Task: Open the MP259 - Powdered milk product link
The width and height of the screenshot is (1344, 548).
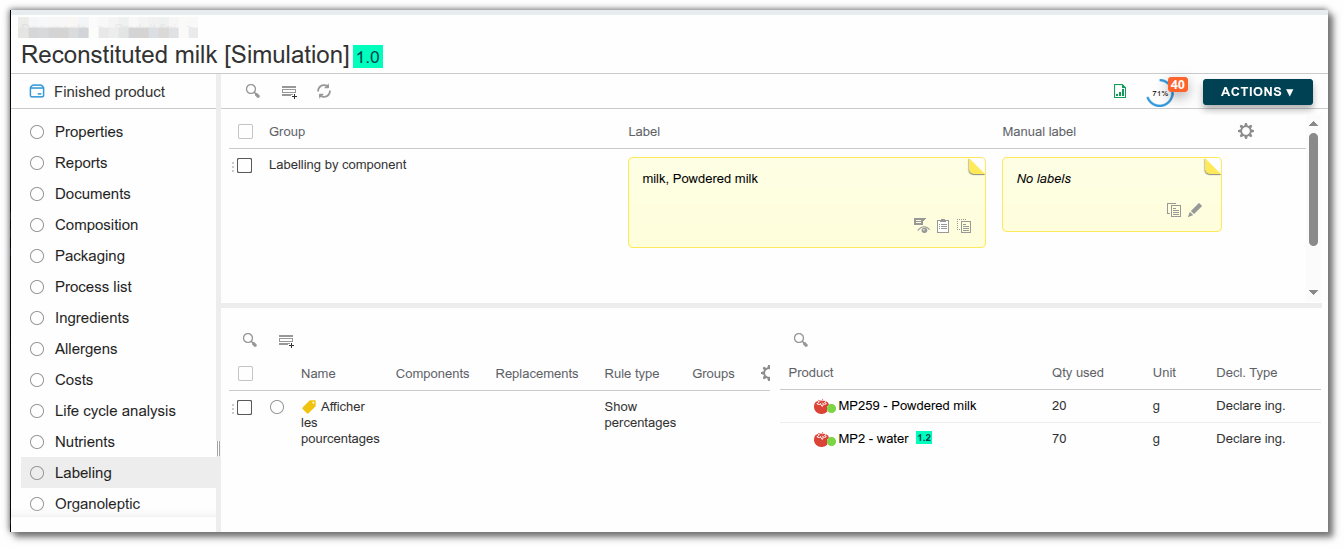Action: point(907,406)
